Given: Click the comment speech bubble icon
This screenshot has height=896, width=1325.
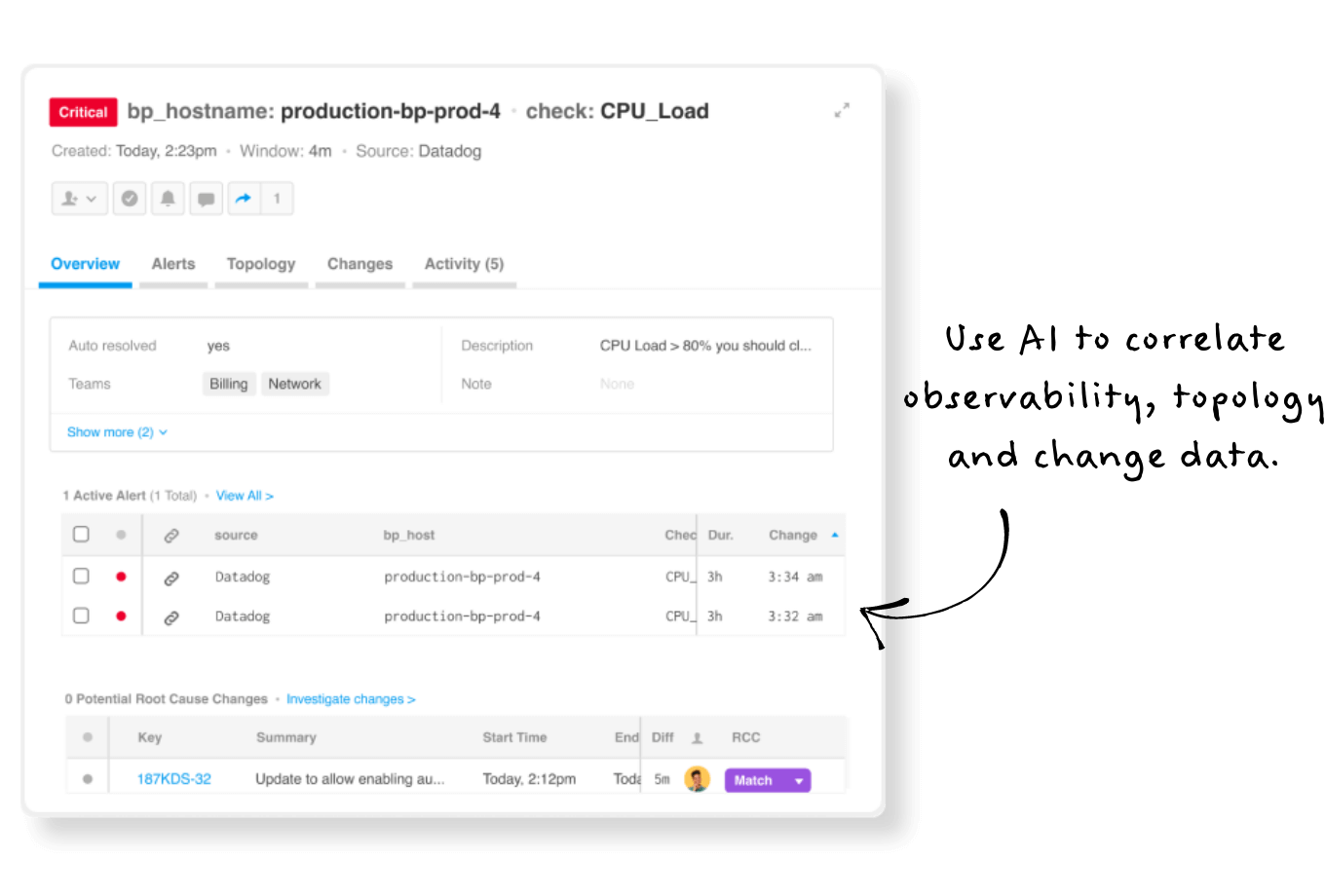Looking at the screenshot, I should (x=206, y=199).
